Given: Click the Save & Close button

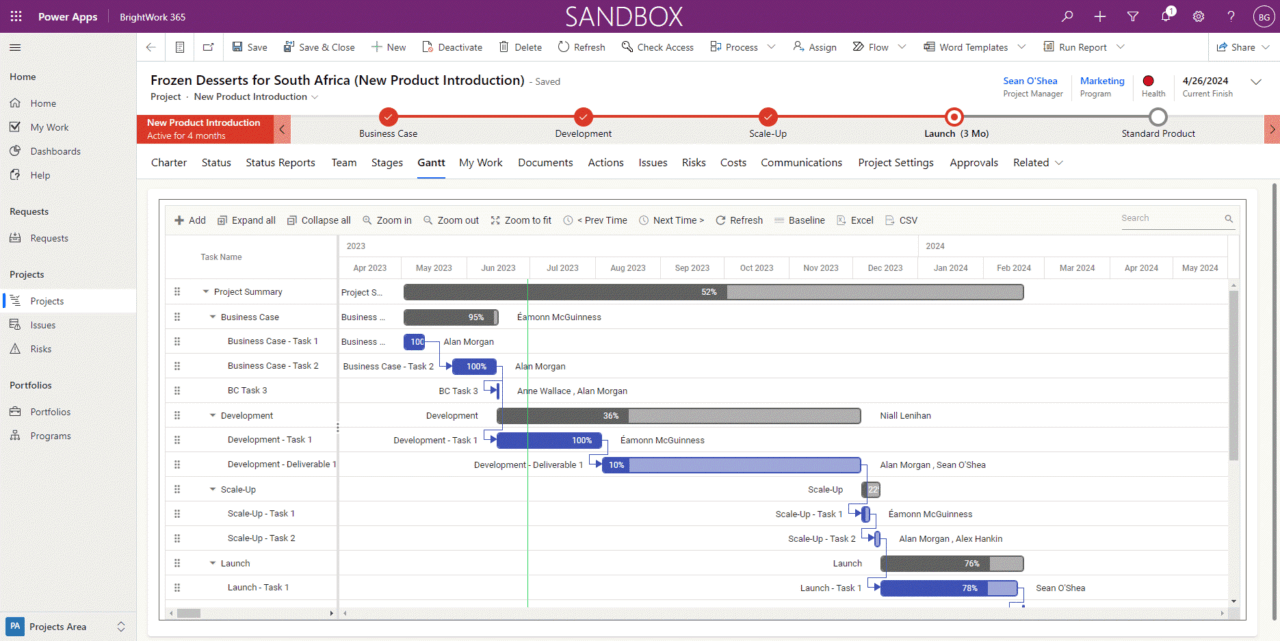Looking at the screenshot, I should coord(319,46).
